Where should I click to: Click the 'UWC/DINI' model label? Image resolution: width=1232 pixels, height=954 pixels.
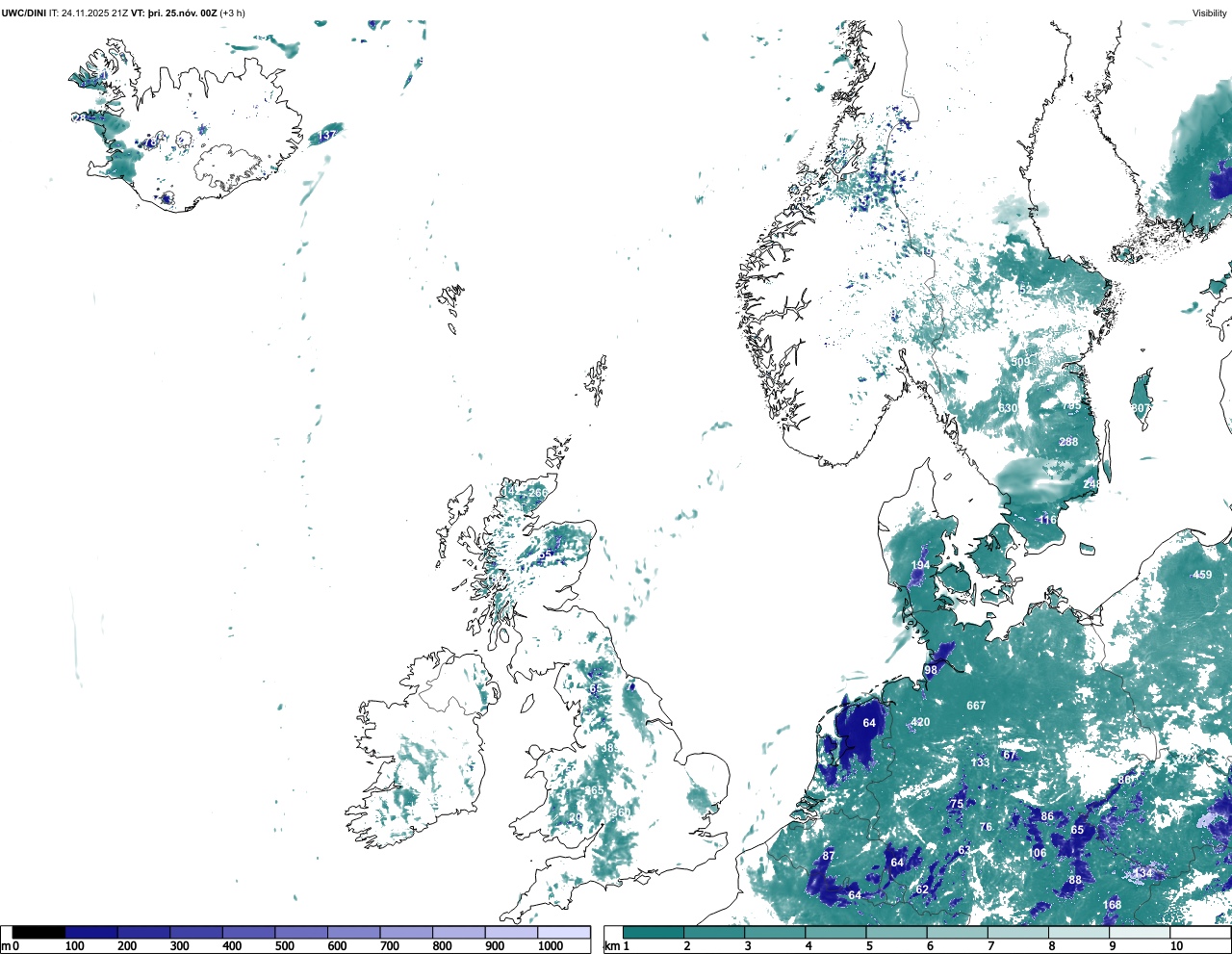click(23, 13)
